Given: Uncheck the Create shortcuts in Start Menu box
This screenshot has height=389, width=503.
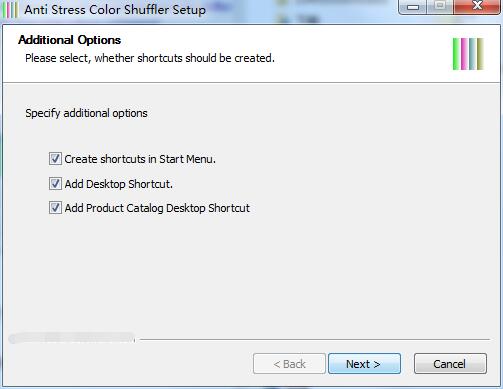Looking at the screenshot, I should (x=55, y=159).
